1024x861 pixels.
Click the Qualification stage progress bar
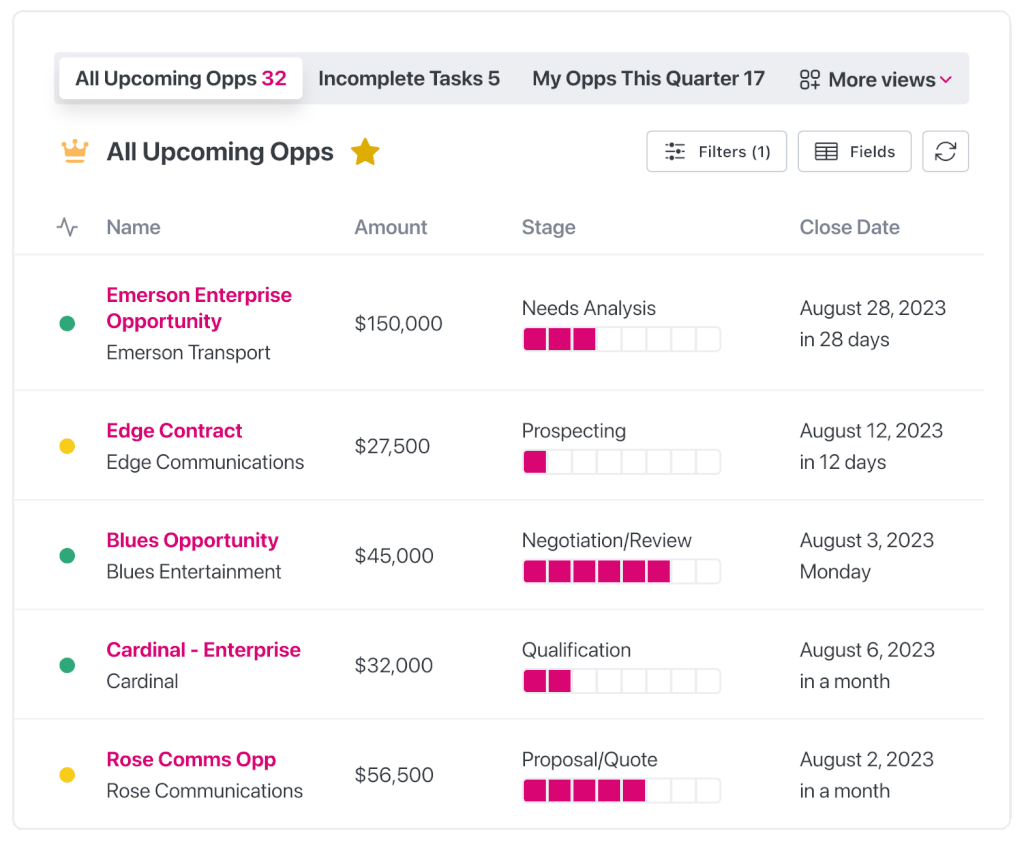pos(622,681)
